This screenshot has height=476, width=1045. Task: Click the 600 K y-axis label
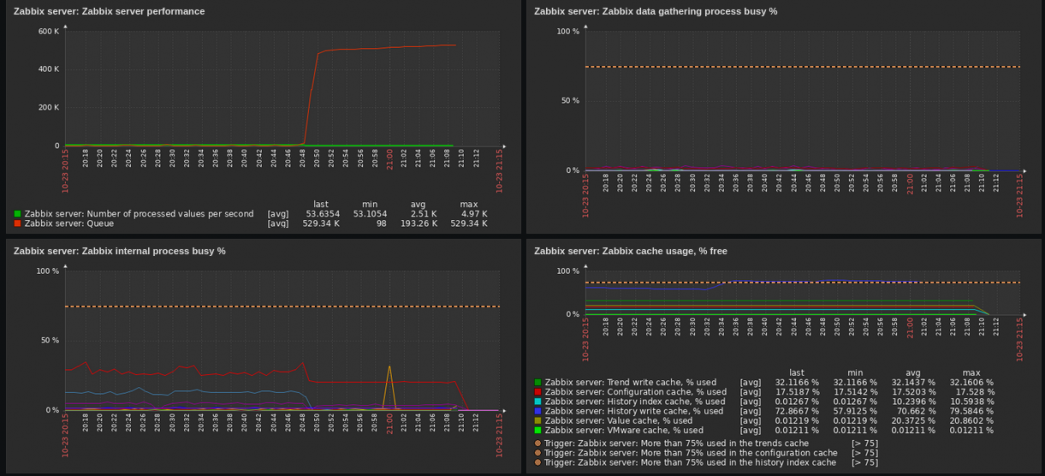coord(49,31)
